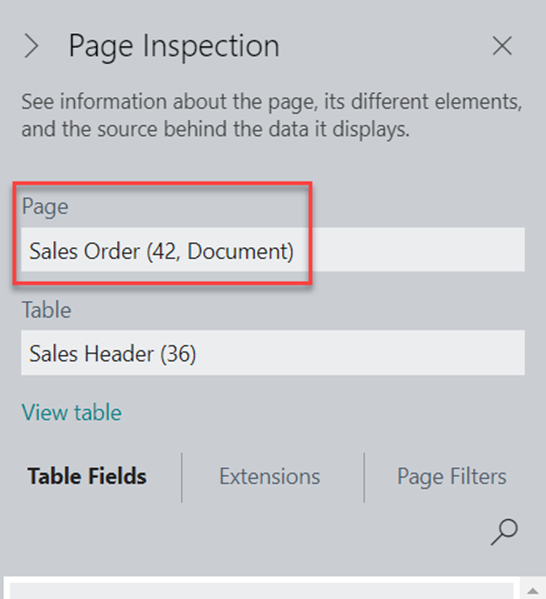Screen dimensions: 546x599
Task: Click the table fields list area below the tabs
Action: coord(261,591)
